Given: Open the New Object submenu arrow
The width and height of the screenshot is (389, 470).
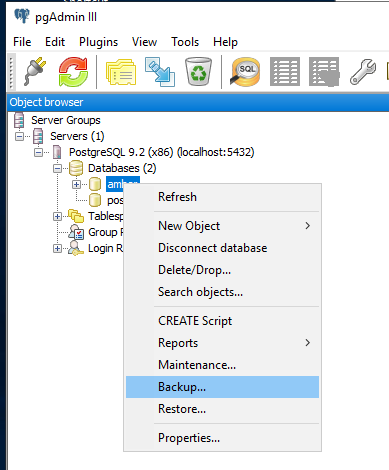Looking at the screenshot, I should click(x=308, y=226).
